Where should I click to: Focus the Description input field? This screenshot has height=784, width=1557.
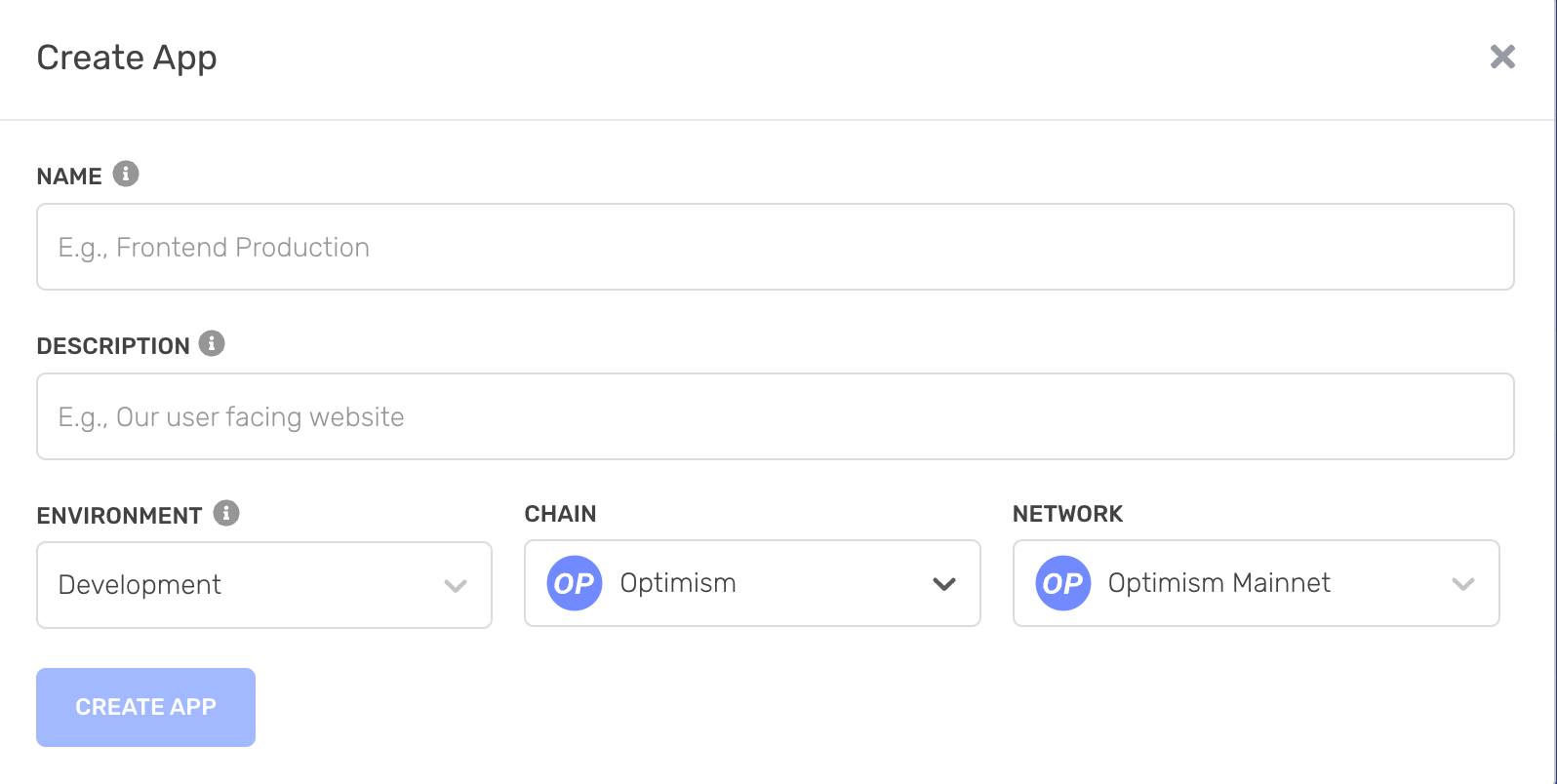(x=776, y=416)
